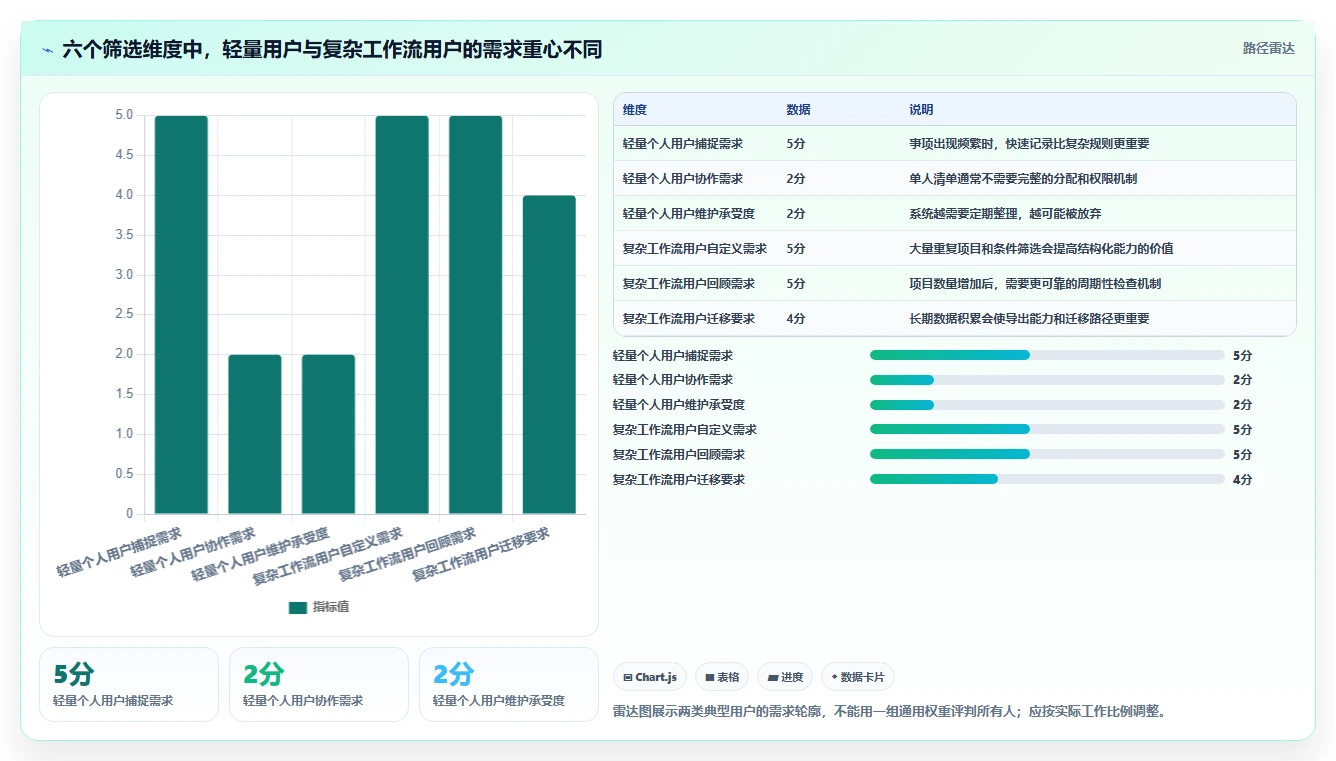Click the 复杂工作流用户回顾需求 progress bar
1336x761 pixels.
click(x=1047, y=454)
